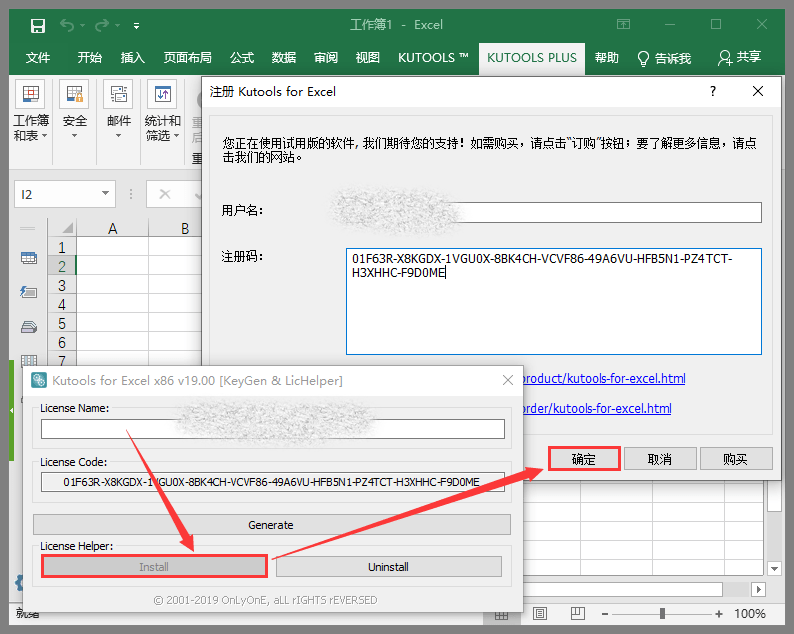The image size is (794, 634).
Task: Switch to Normal view icon
Action: (501, 615)
